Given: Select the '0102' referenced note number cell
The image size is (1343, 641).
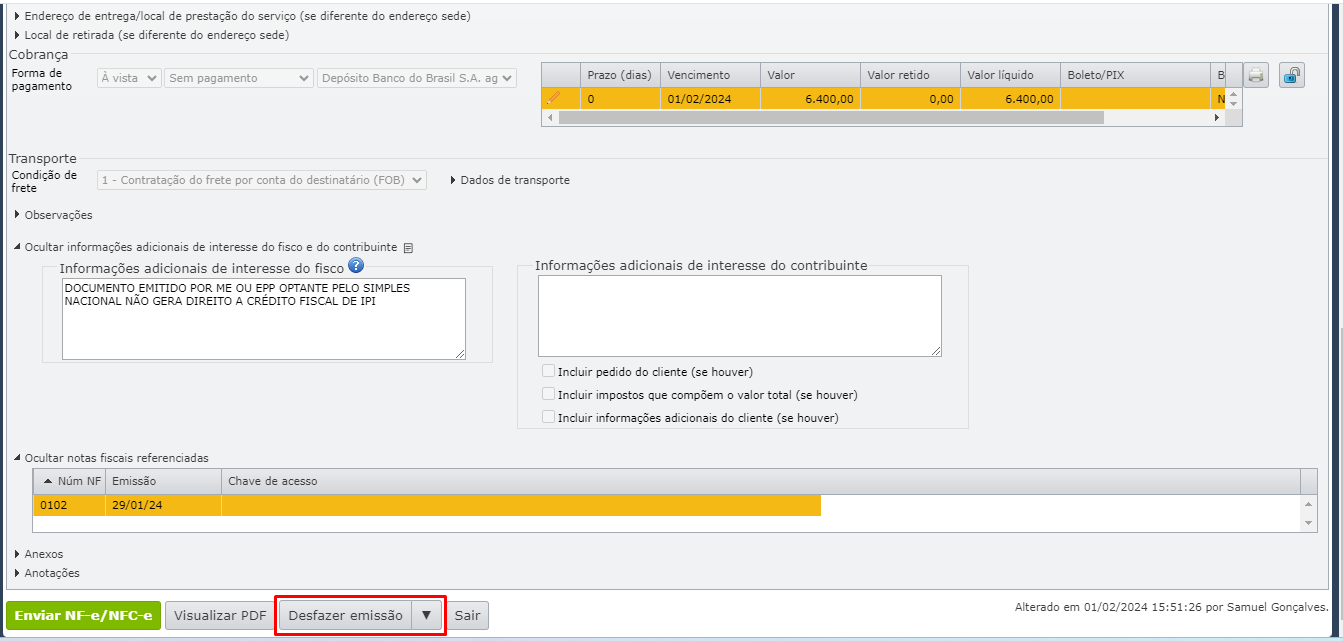Looking at the screenshot, I should [x=69, y=505].
